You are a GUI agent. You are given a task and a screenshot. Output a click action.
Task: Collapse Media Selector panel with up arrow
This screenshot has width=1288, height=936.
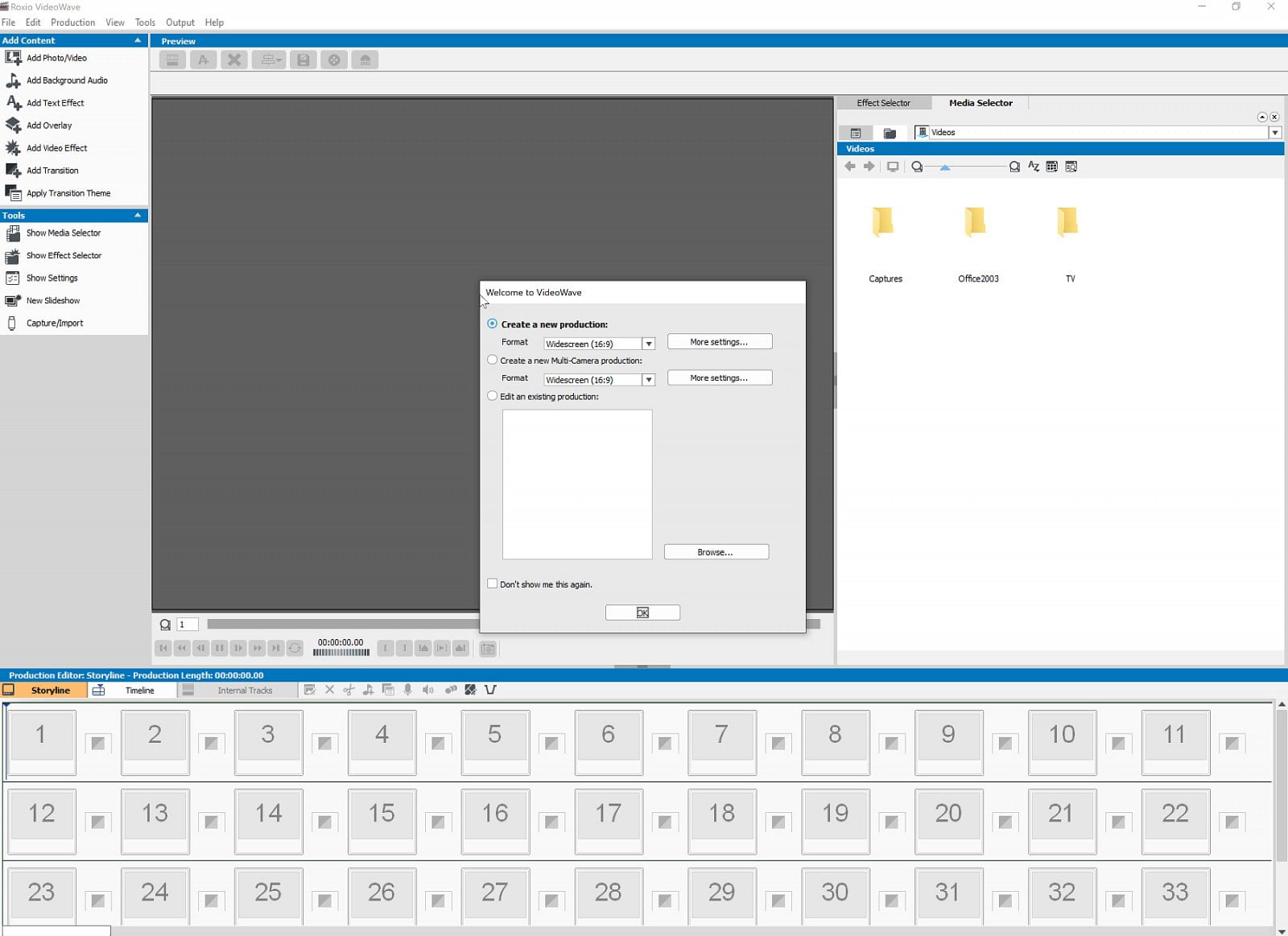pos(1262,118)
